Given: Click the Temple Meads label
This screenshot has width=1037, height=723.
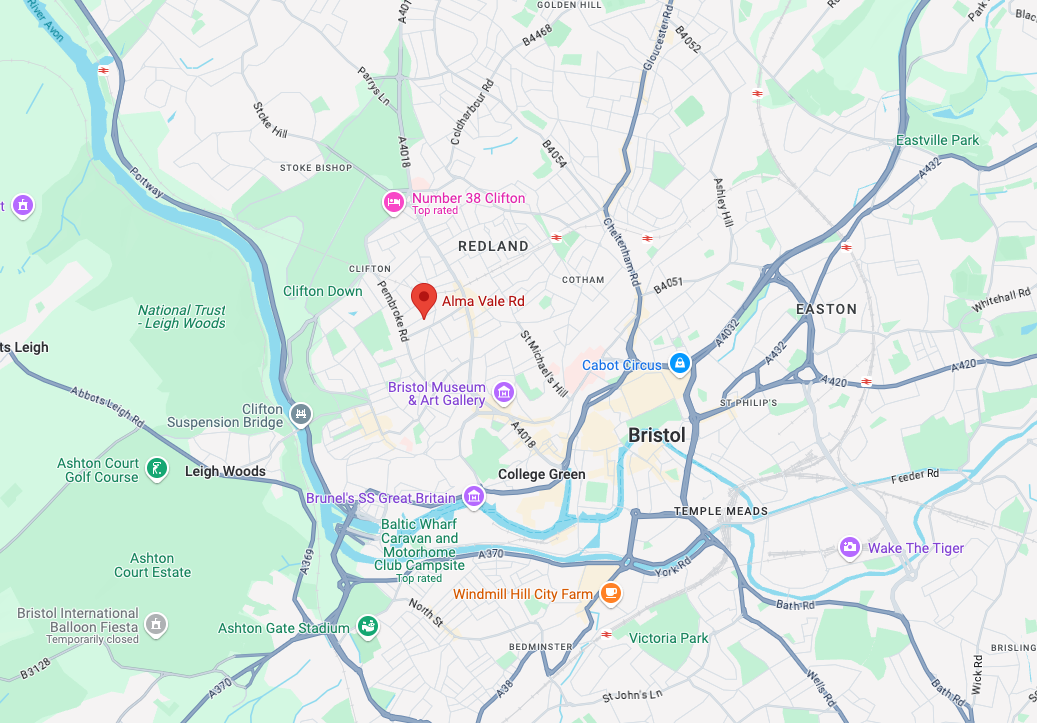Looking at the screenshot, I should [x=721, y=511].
